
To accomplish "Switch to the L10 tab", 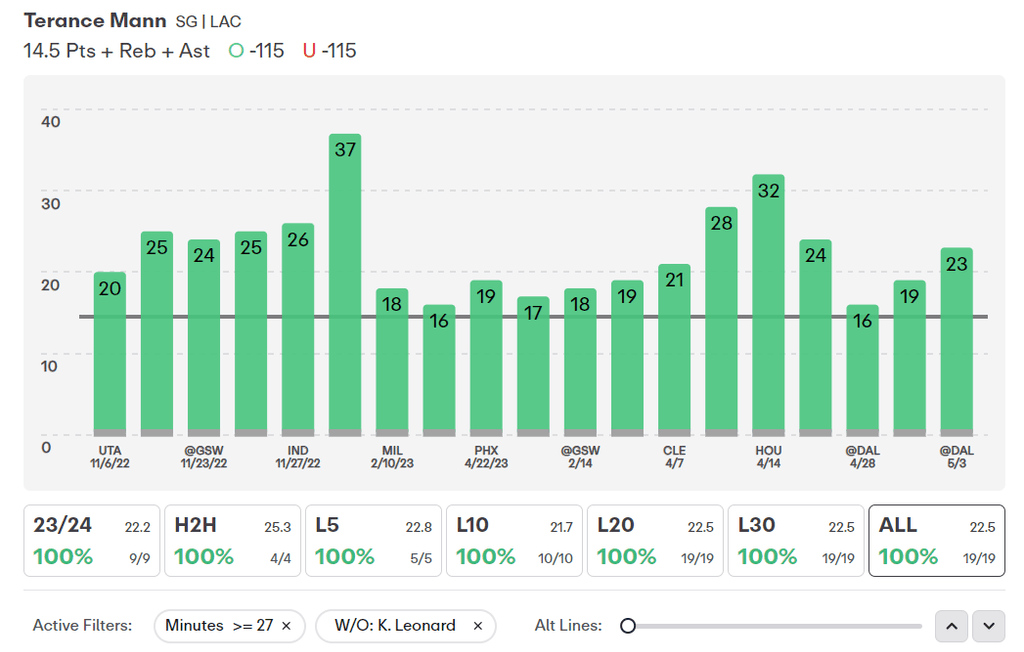I will (x=515, y=540).
